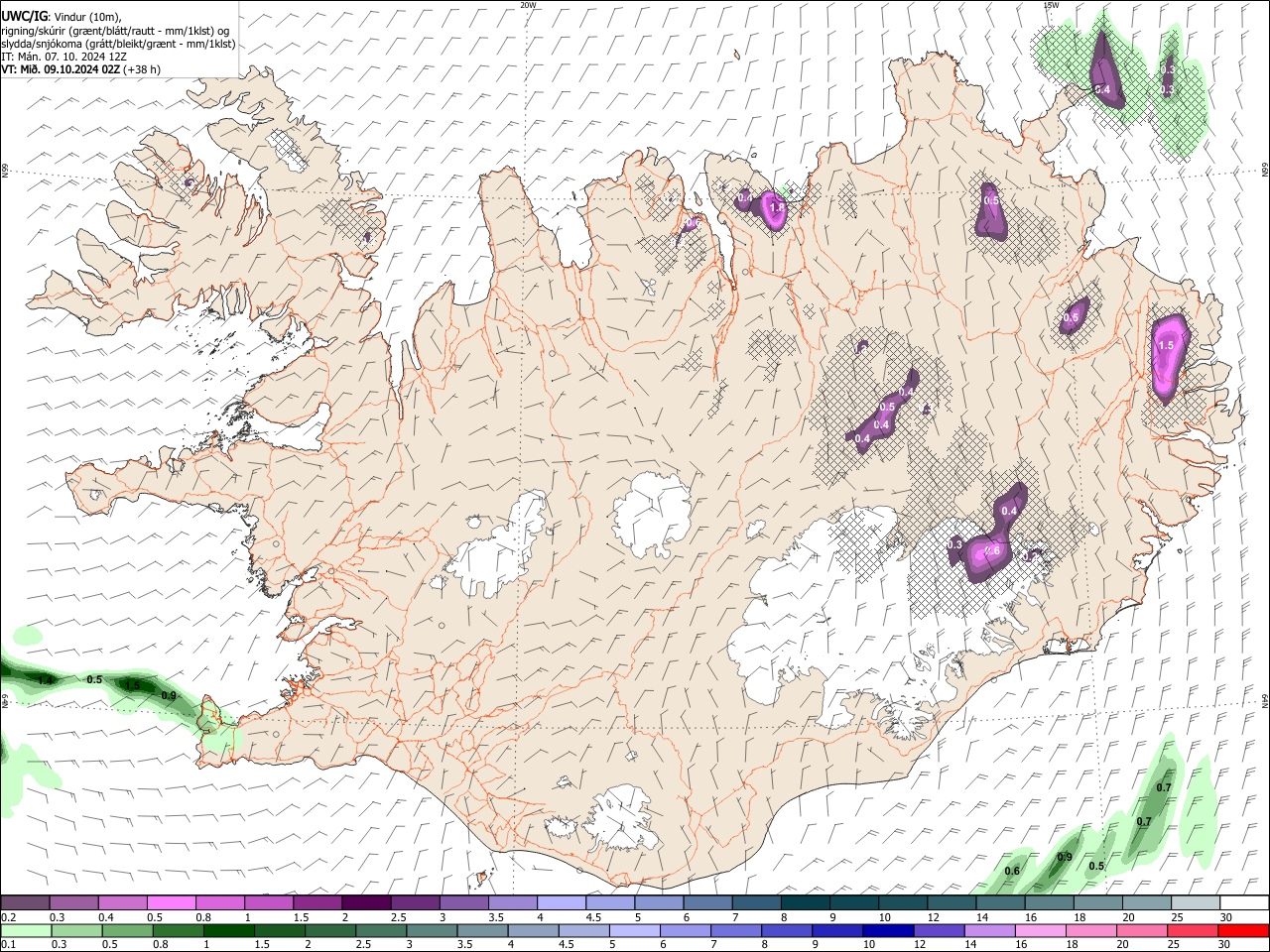Viewport: 1270px width, 952px height.
Task: Click the bright red 30 rain scale swatch
Action: click(1242, 930)
